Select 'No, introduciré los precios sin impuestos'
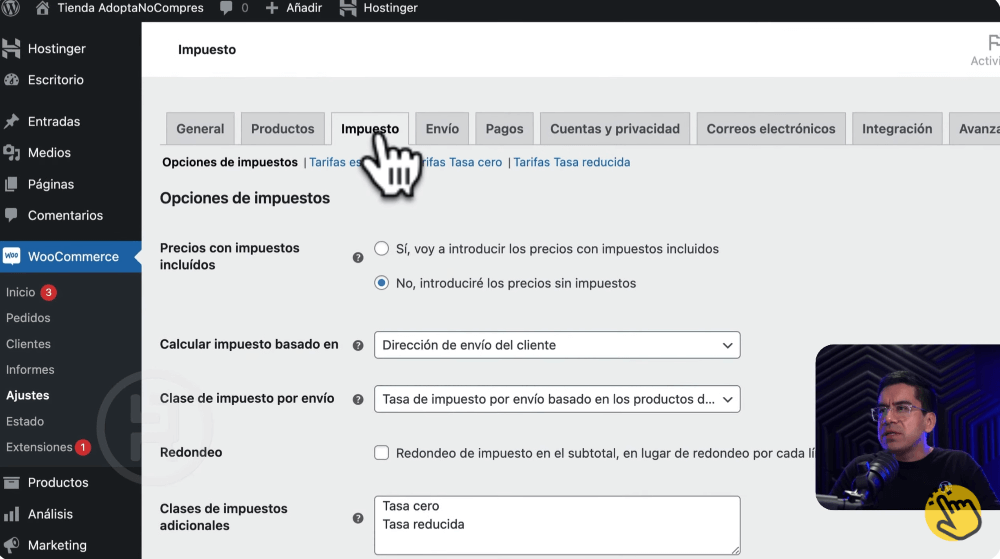Image resolution: width=1000 pixels, height=559 pixels. tap(381, 283)
